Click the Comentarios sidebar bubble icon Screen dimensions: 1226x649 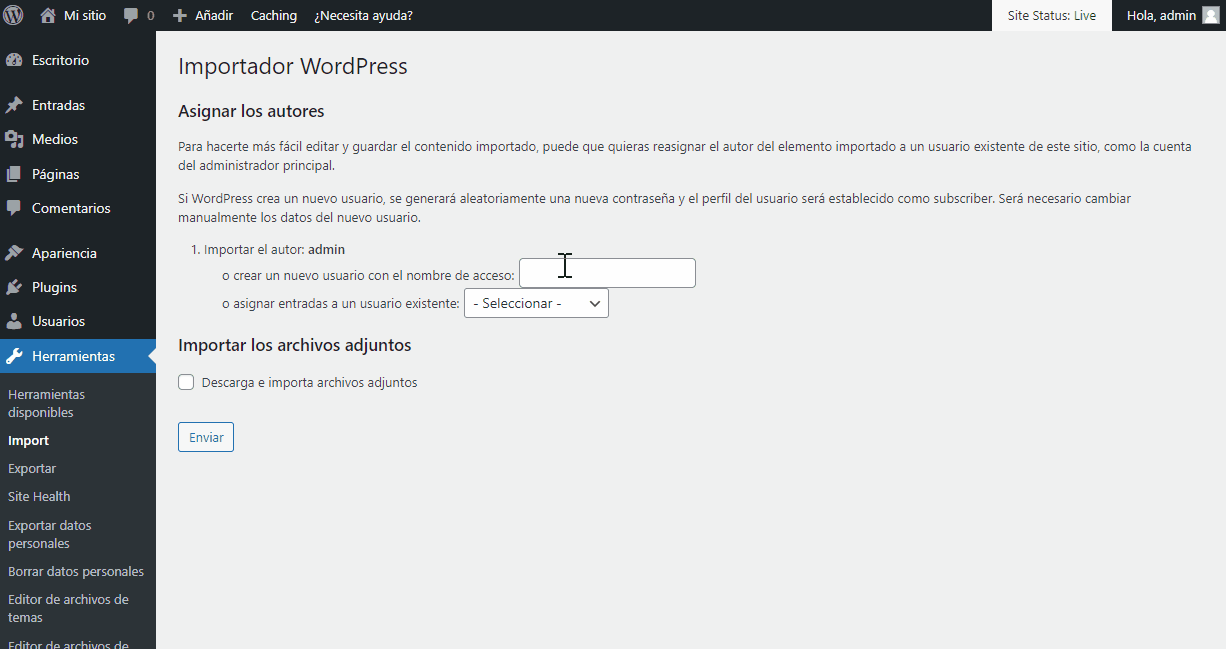[x=14, y=208]
